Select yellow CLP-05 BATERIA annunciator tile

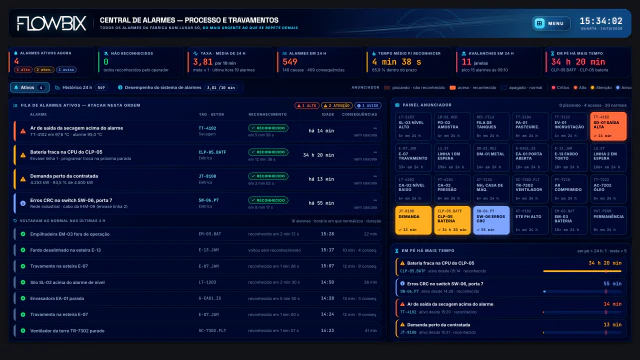[x=452, y=220]
